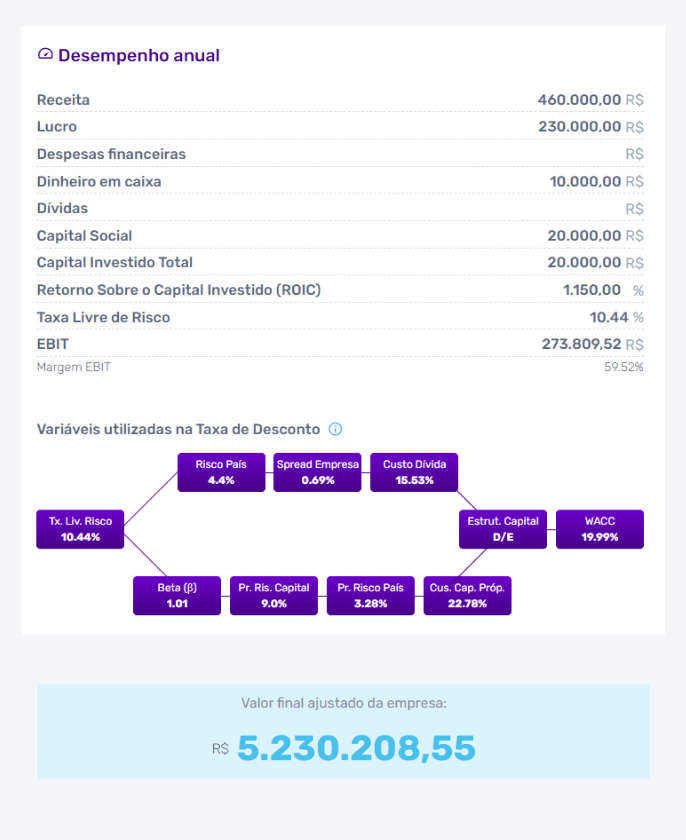Select the Lucro value 230.000,00

click(x=579, y=126)
